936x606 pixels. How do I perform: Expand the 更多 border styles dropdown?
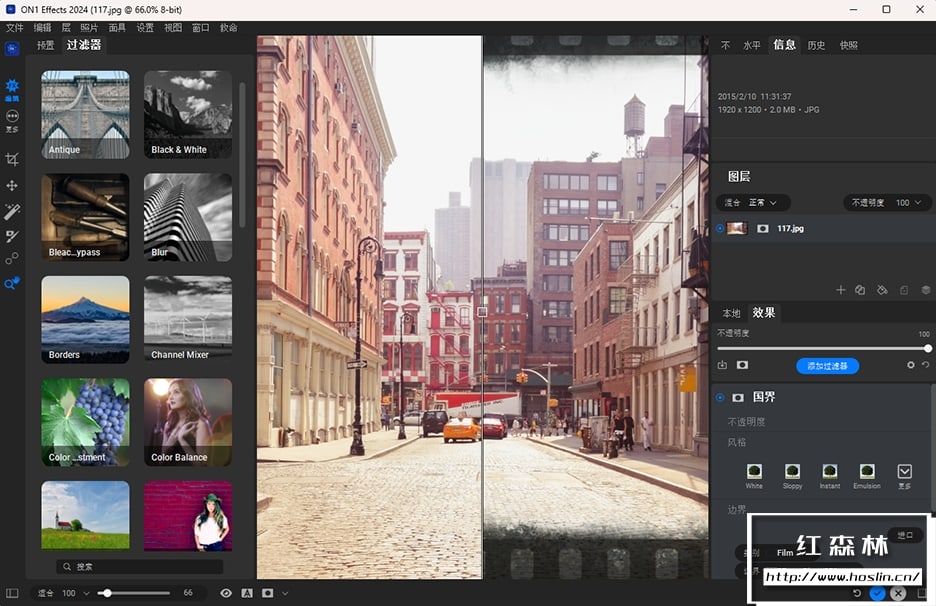click(904, 471)
